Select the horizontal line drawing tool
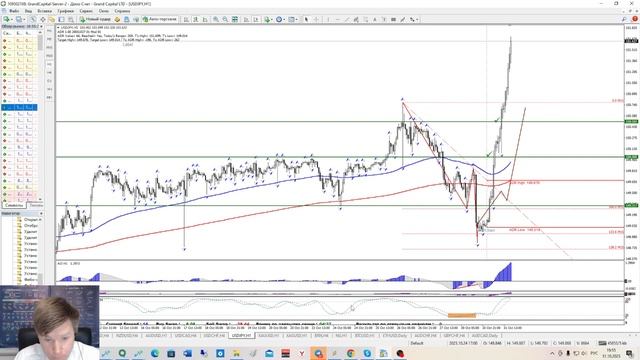 tap(338, 19)
